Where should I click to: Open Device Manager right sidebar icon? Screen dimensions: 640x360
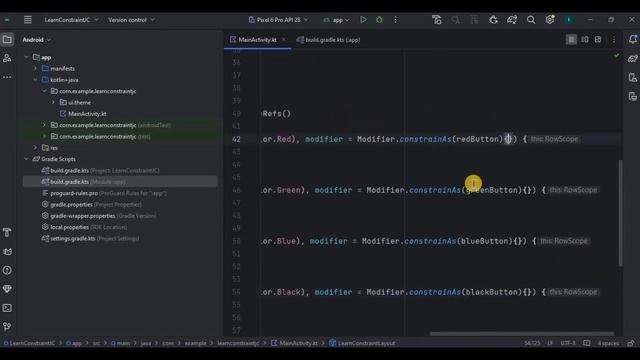633,78
